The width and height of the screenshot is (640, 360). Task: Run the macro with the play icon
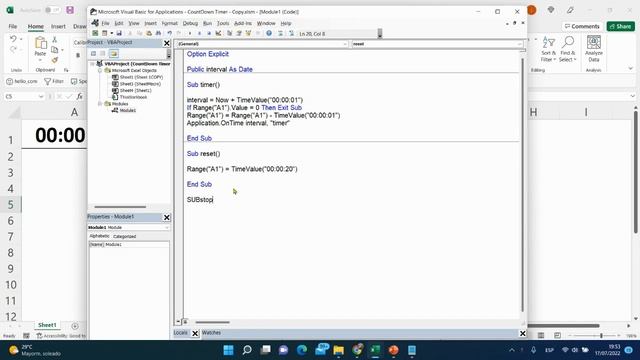coord(190,33)
